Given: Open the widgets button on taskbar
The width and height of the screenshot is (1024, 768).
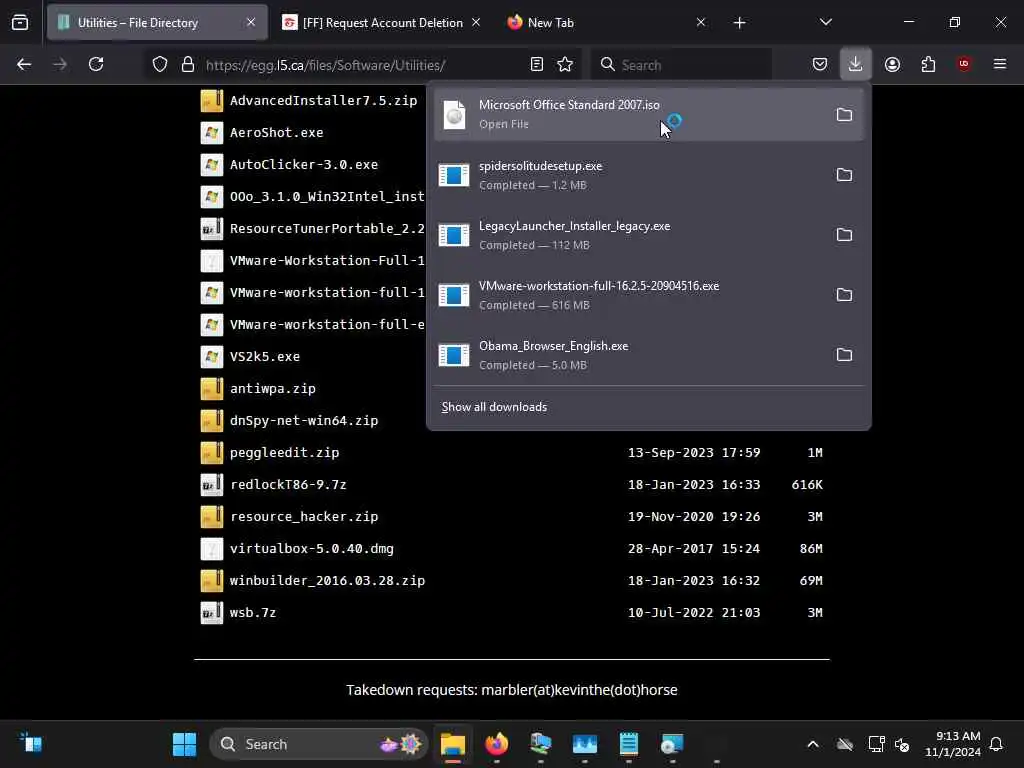Looking at the screenshot, I should point(31,743).
